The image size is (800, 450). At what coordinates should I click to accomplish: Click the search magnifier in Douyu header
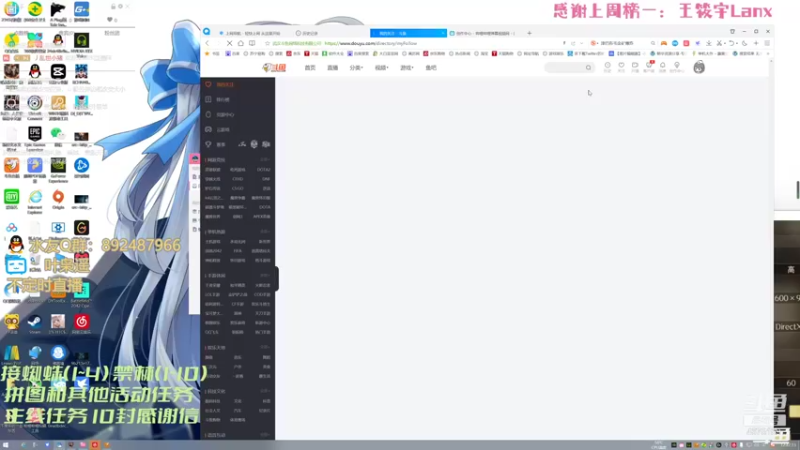click(x=588, y=67)
